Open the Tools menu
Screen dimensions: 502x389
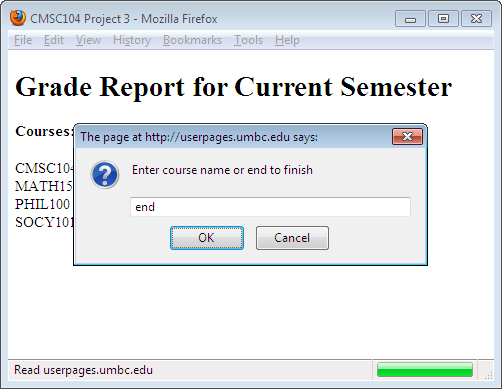(248, 40)
